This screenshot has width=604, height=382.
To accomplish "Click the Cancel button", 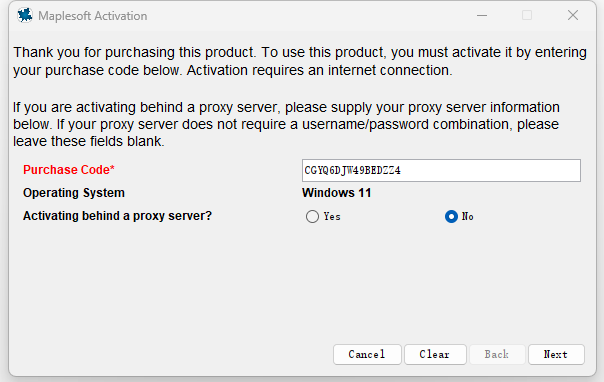I will (367, 354).
